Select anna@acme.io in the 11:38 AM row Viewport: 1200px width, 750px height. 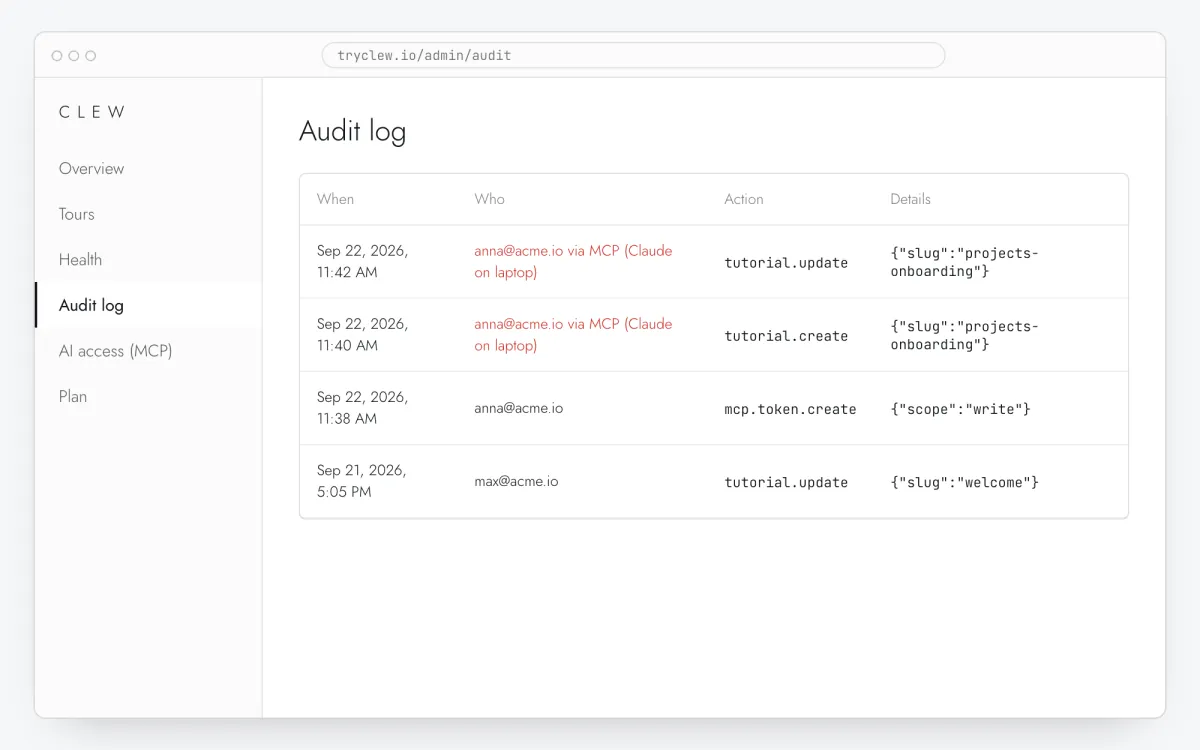[x=518, y=408]
